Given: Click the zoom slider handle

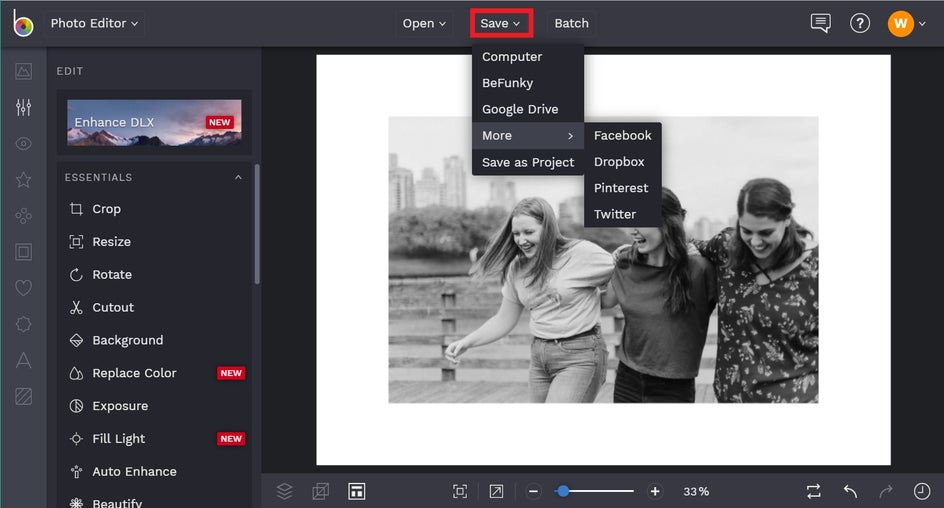Looking at the screenshot, I should coord(564,491).
